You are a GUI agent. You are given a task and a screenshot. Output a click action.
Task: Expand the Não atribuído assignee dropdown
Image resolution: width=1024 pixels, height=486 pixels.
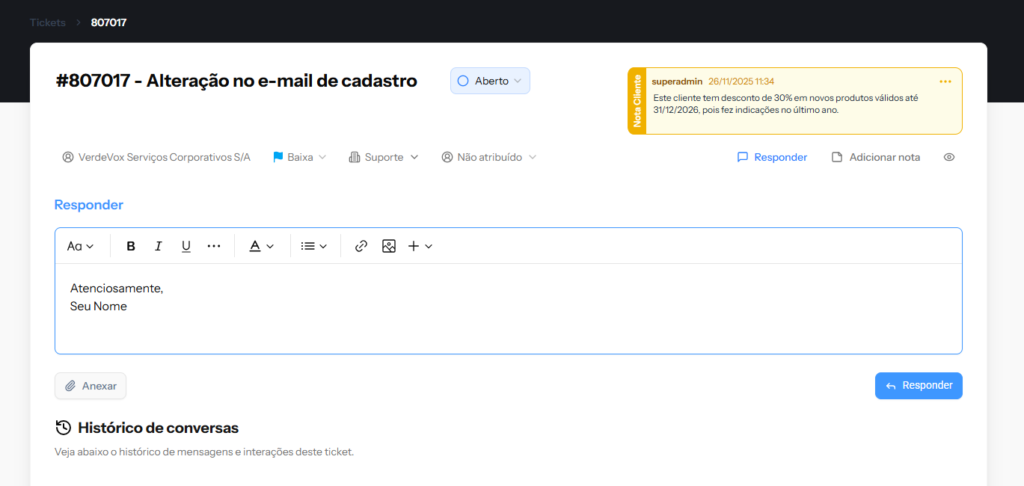489,157
